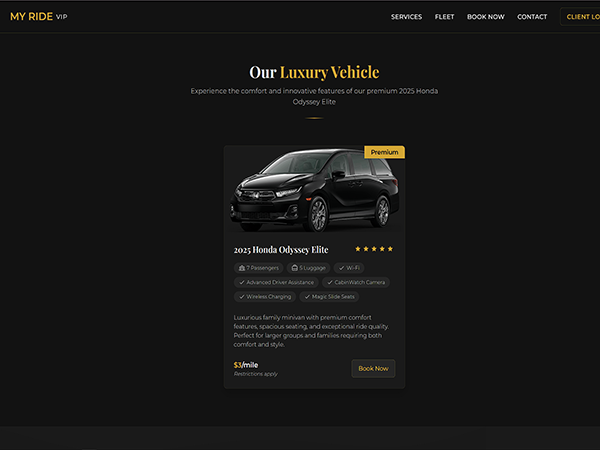Select the Magic Slide Seats label
Viewport: 600px width, 450px height.
pyautogui.click(x=333, y=297)
